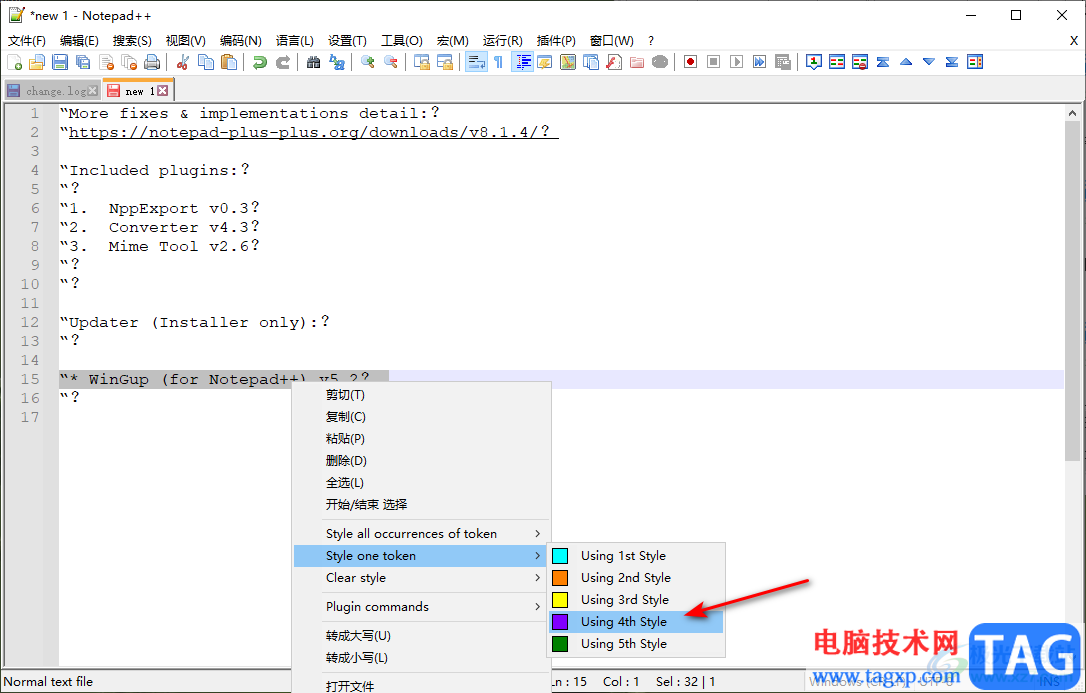Close the new 1 tab

click(x=162, y=91)
